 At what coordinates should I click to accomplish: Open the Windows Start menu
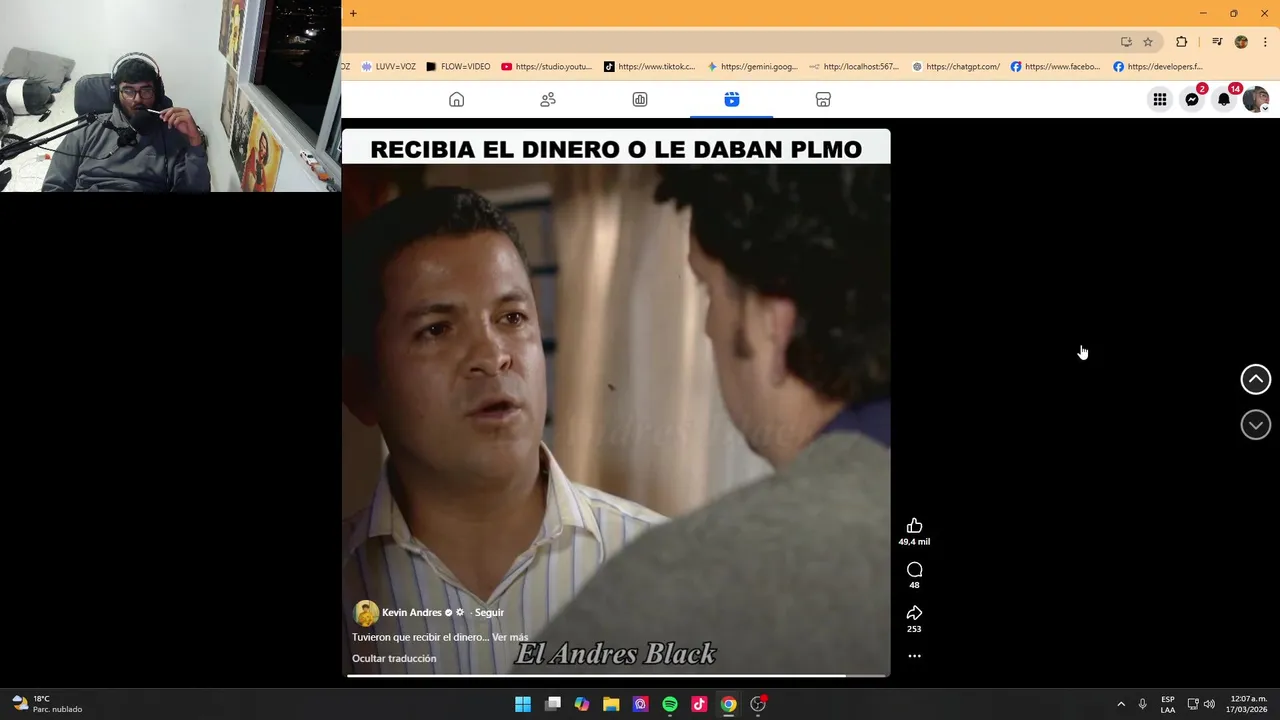[523, 704]
